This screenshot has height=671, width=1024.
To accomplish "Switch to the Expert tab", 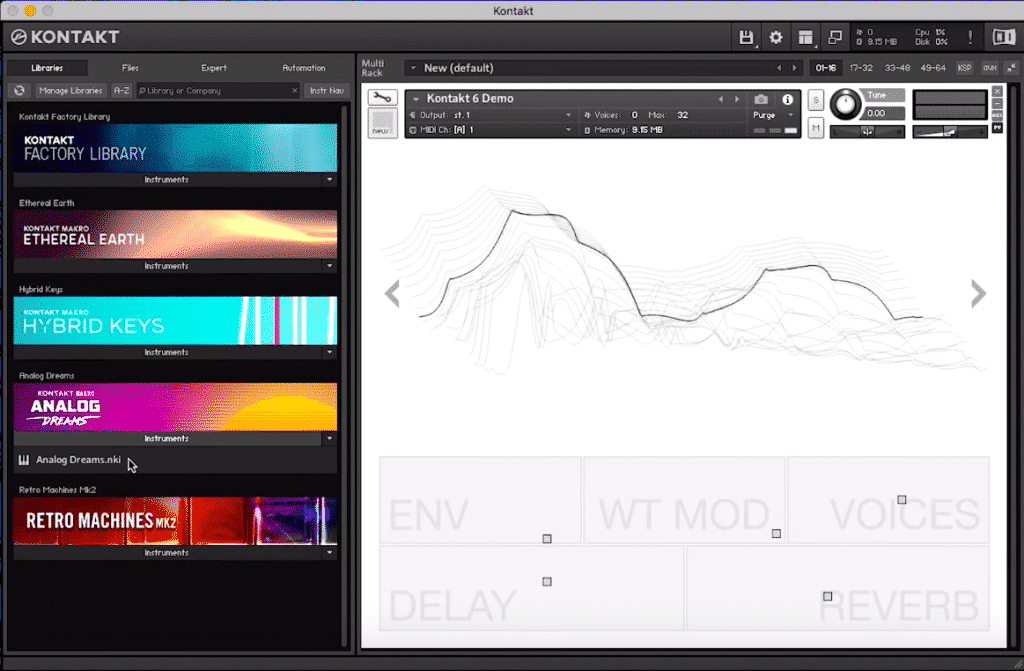I will (214, 68).
